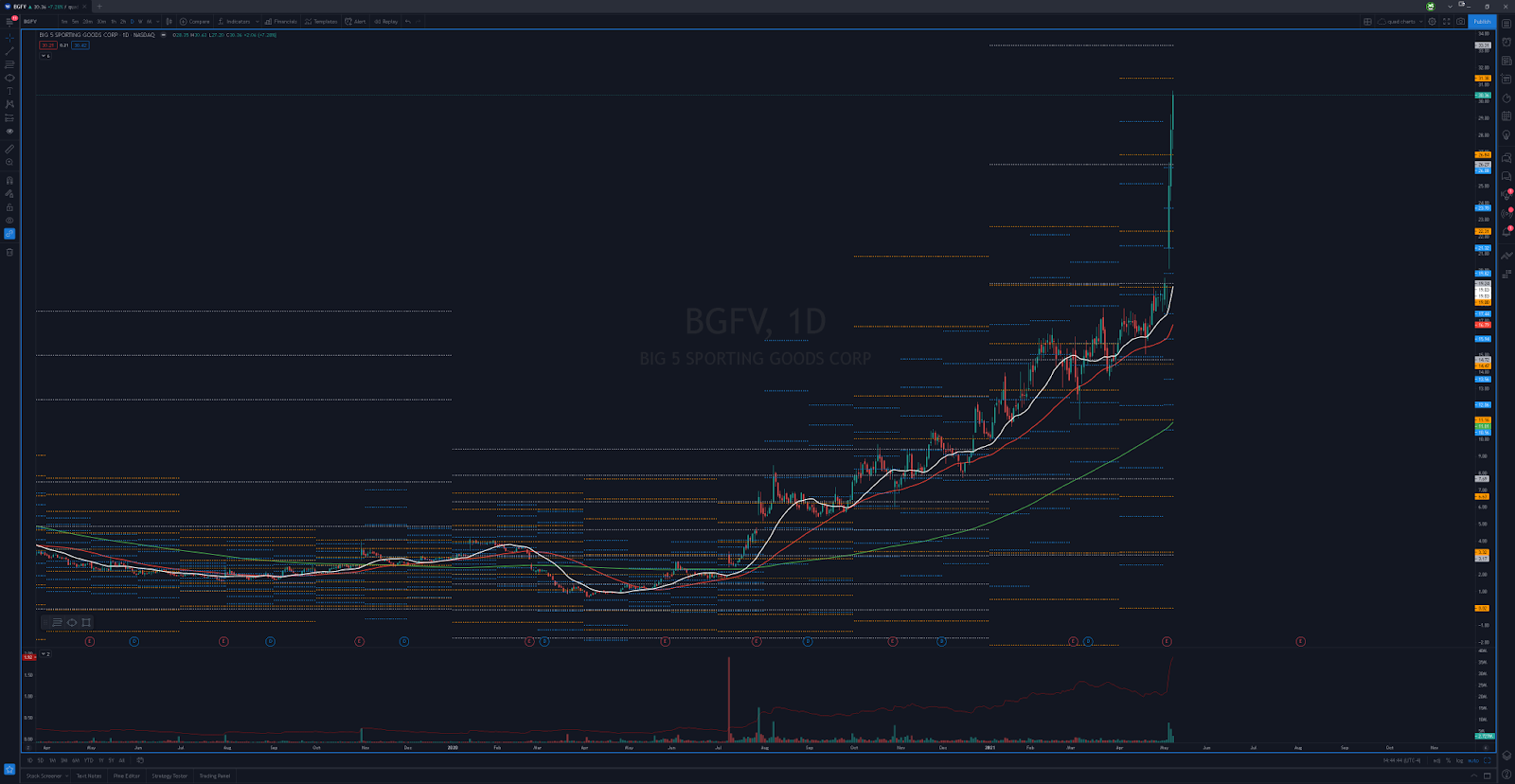Click the BGFV symbol search field

coord(39,21)
